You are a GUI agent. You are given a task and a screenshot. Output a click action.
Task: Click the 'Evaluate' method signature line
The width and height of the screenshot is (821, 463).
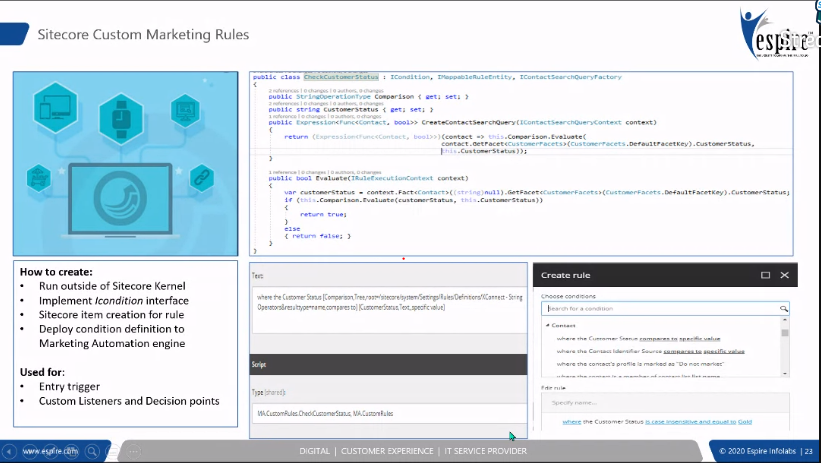368,178
